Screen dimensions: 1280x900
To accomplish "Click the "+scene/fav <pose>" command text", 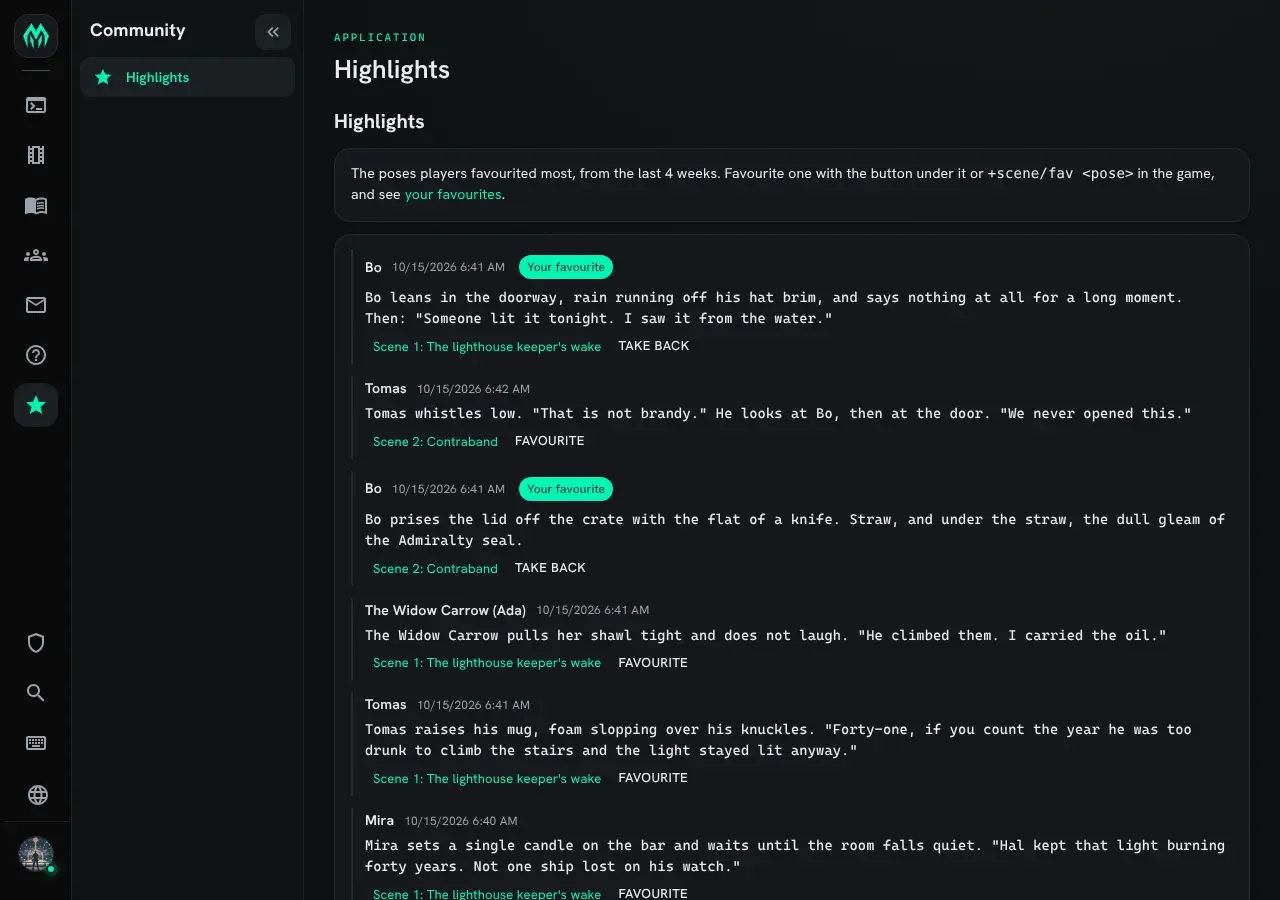I will (1060, 173).
